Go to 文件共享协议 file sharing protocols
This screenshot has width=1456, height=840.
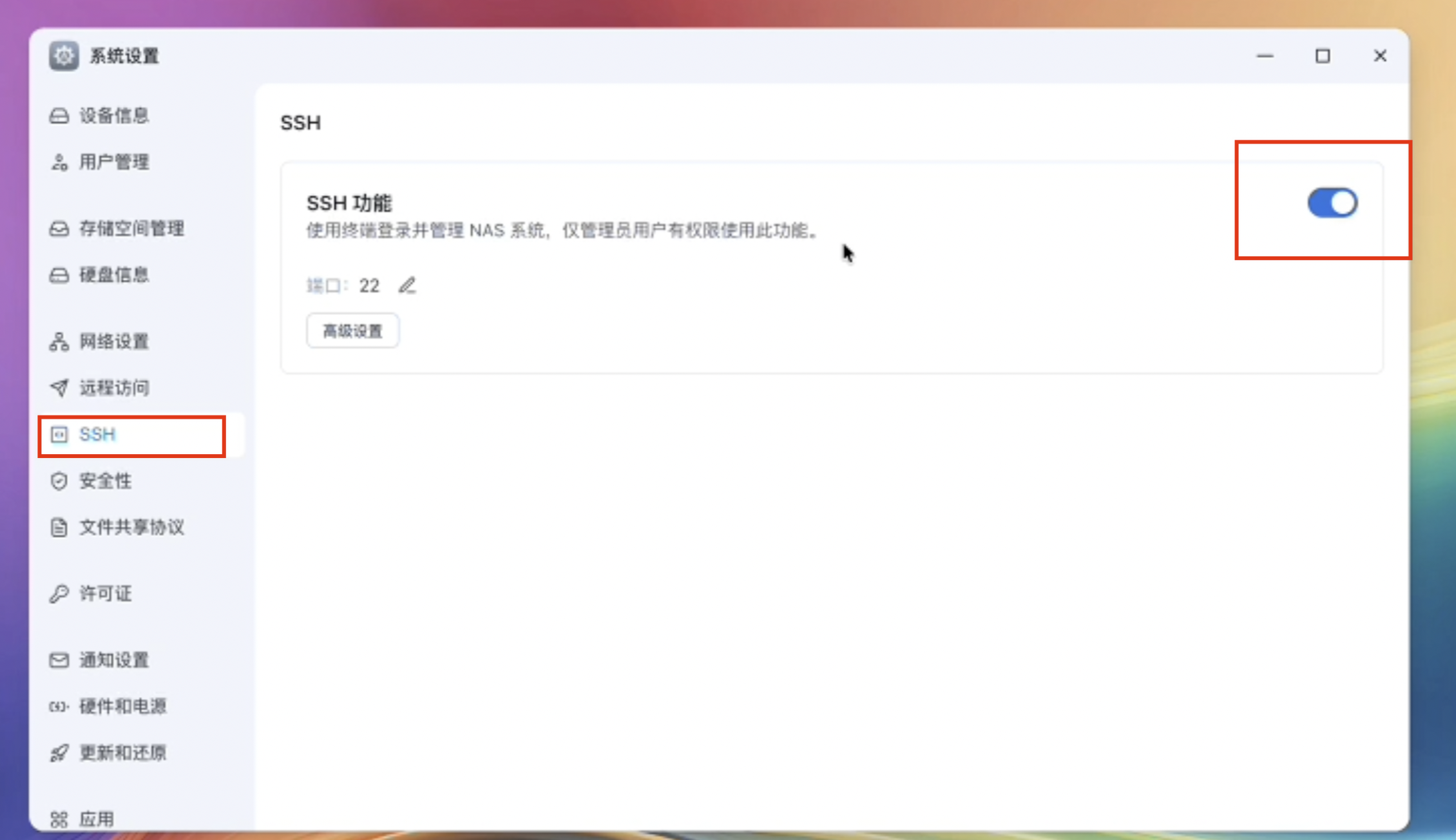131,528
